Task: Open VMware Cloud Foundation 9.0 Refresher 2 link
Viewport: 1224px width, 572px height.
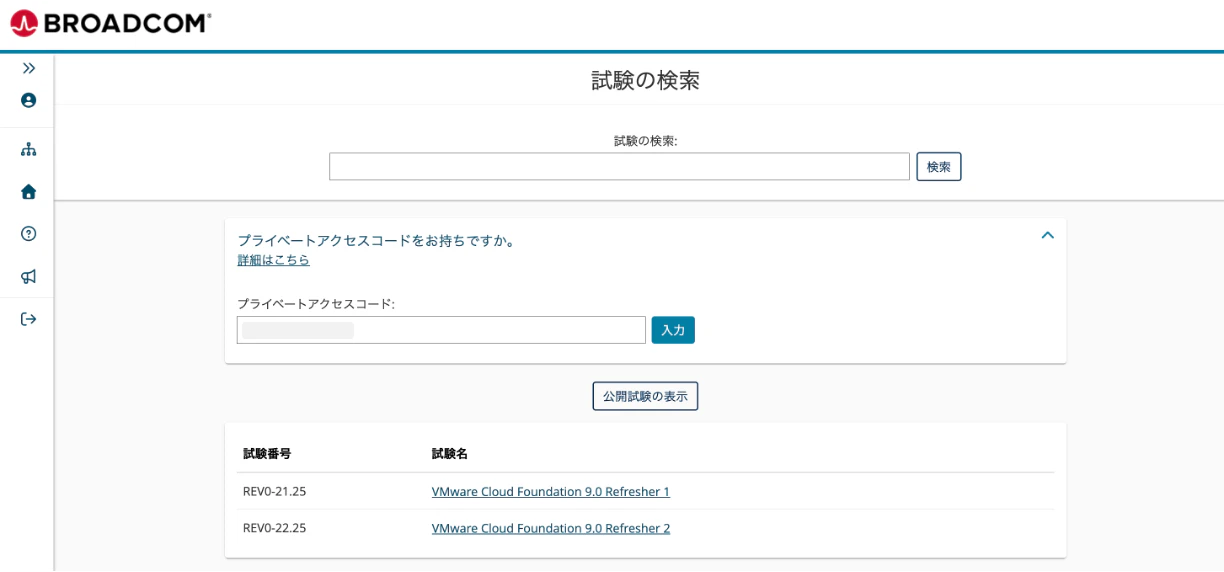Action: point(551,528)
